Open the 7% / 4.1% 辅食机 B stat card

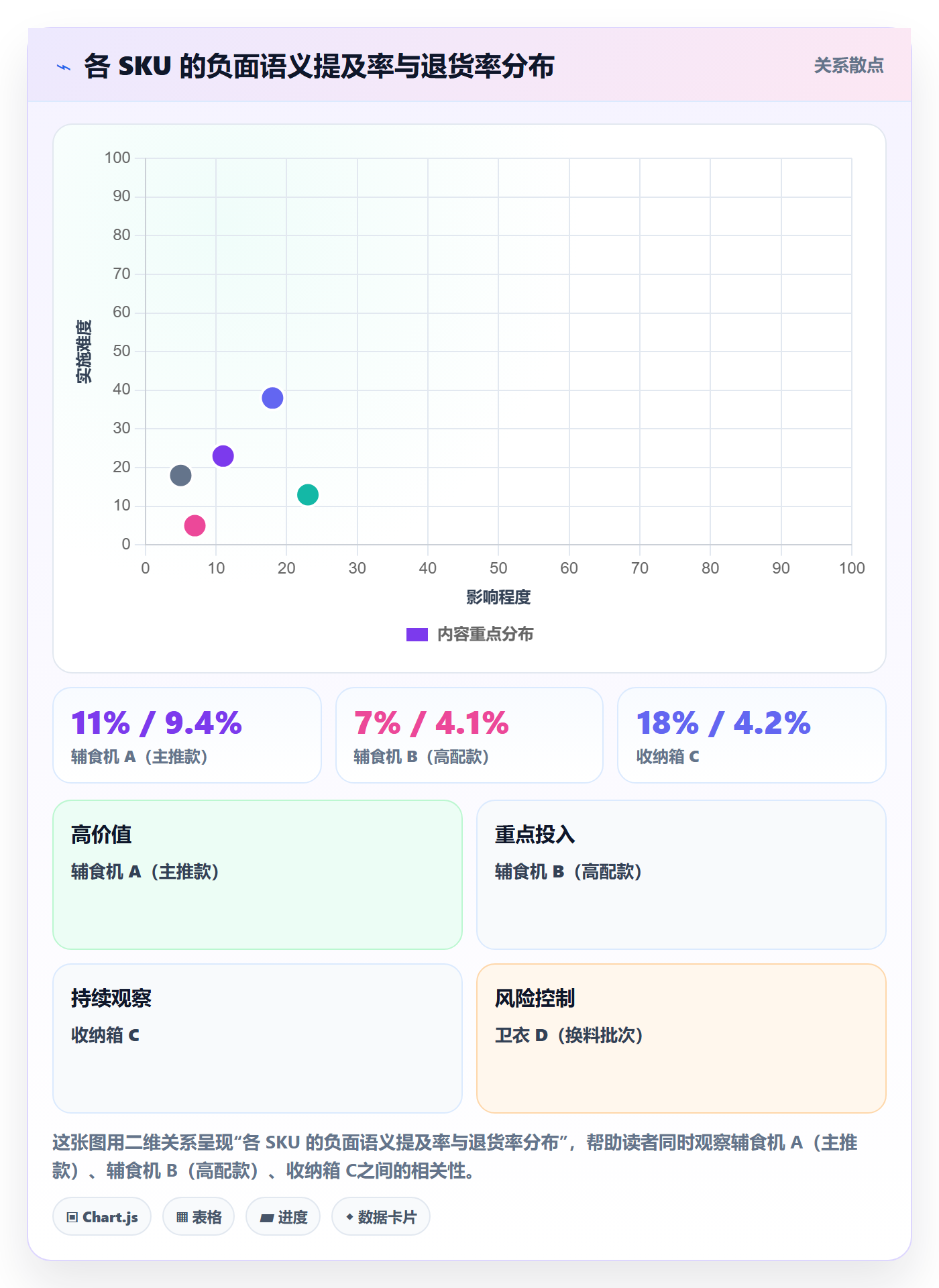point(469,735)
